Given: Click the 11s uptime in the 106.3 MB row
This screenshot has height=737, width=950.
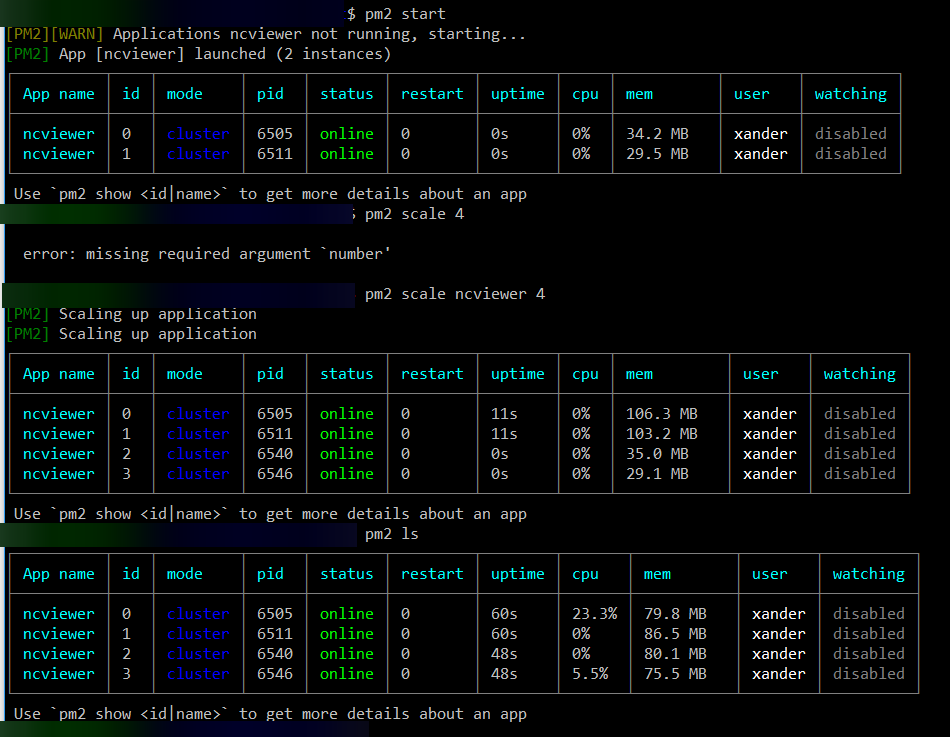Looking at the screenshot, I should coord(504,414).
